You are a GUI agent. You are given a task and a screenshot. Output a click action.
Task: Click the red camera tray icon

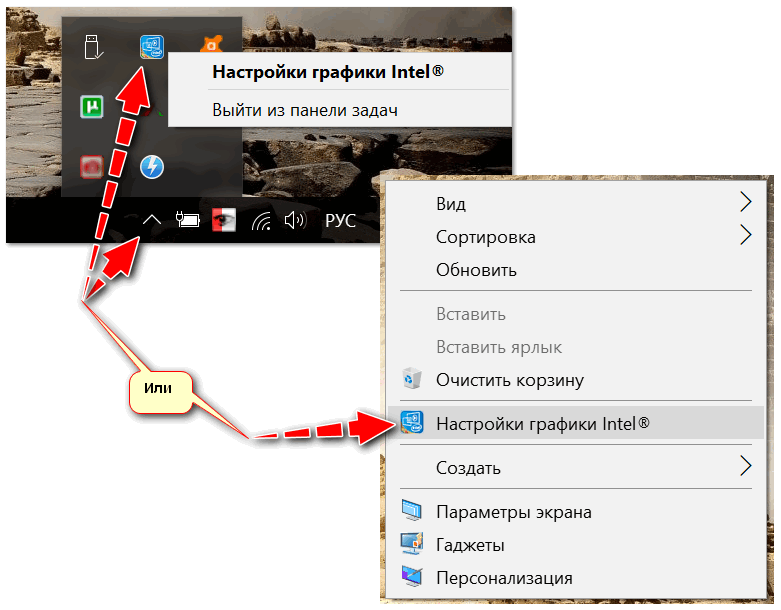point(92,167)
